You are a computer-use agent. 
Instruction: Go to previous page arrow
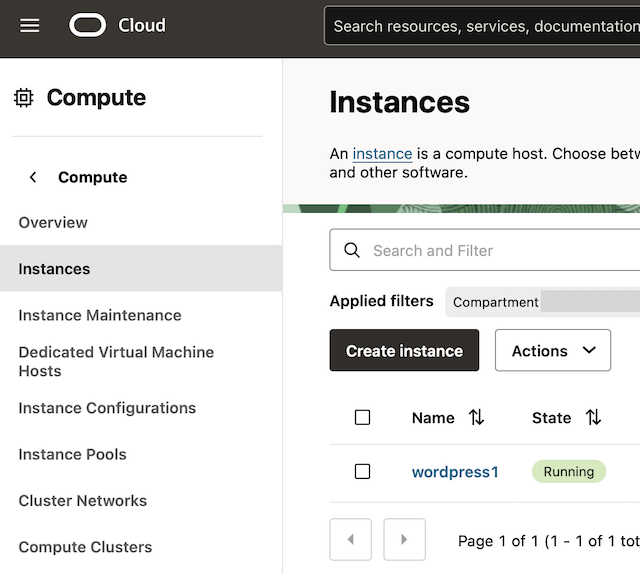coord(351,539)
